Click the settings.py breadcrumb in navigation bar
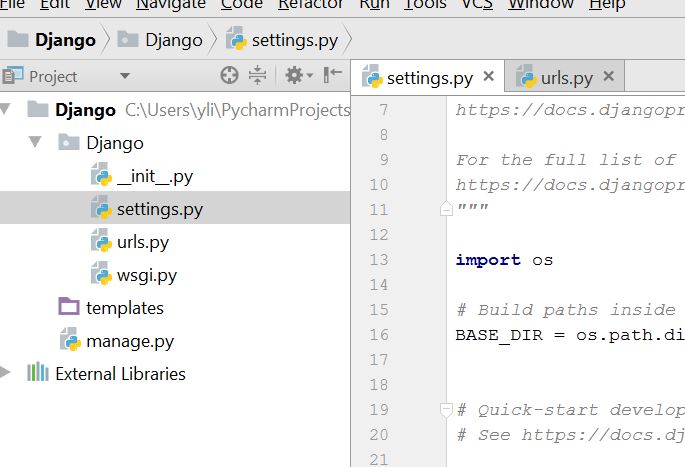The width and height of the screenshot is (685, 467). [282, 40]
